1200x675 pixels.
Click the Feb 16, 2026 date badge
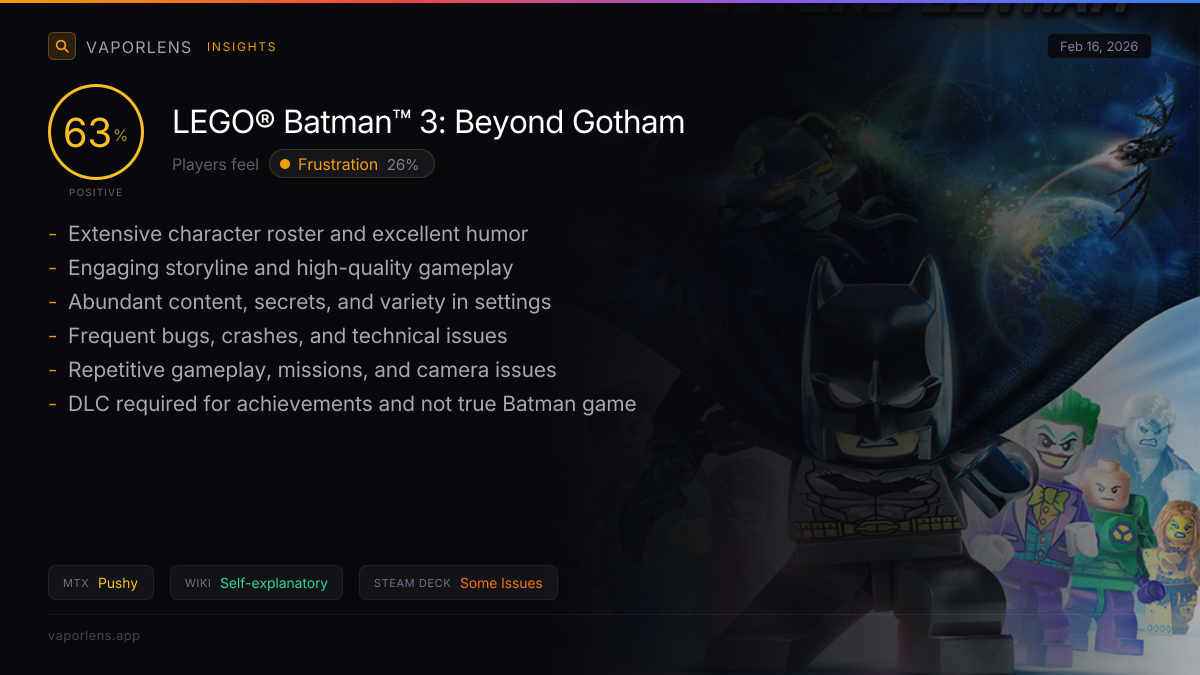[1099, 47]
